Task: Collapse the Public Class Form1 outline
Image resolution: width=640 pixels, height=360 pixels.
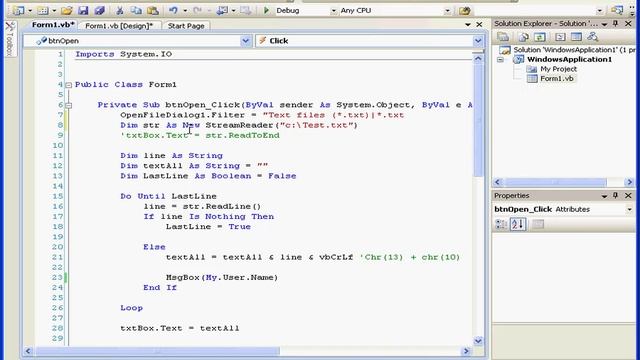Action: (69, 85)
